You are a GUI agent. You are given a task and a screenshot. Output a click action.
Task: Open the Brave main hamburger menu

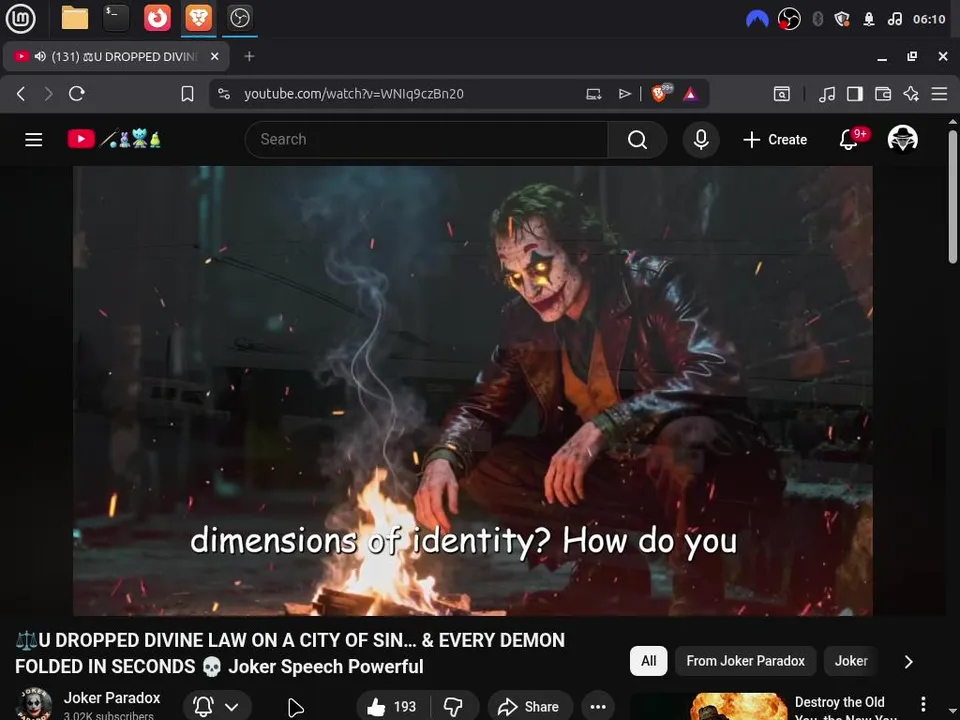pos(939,94)
